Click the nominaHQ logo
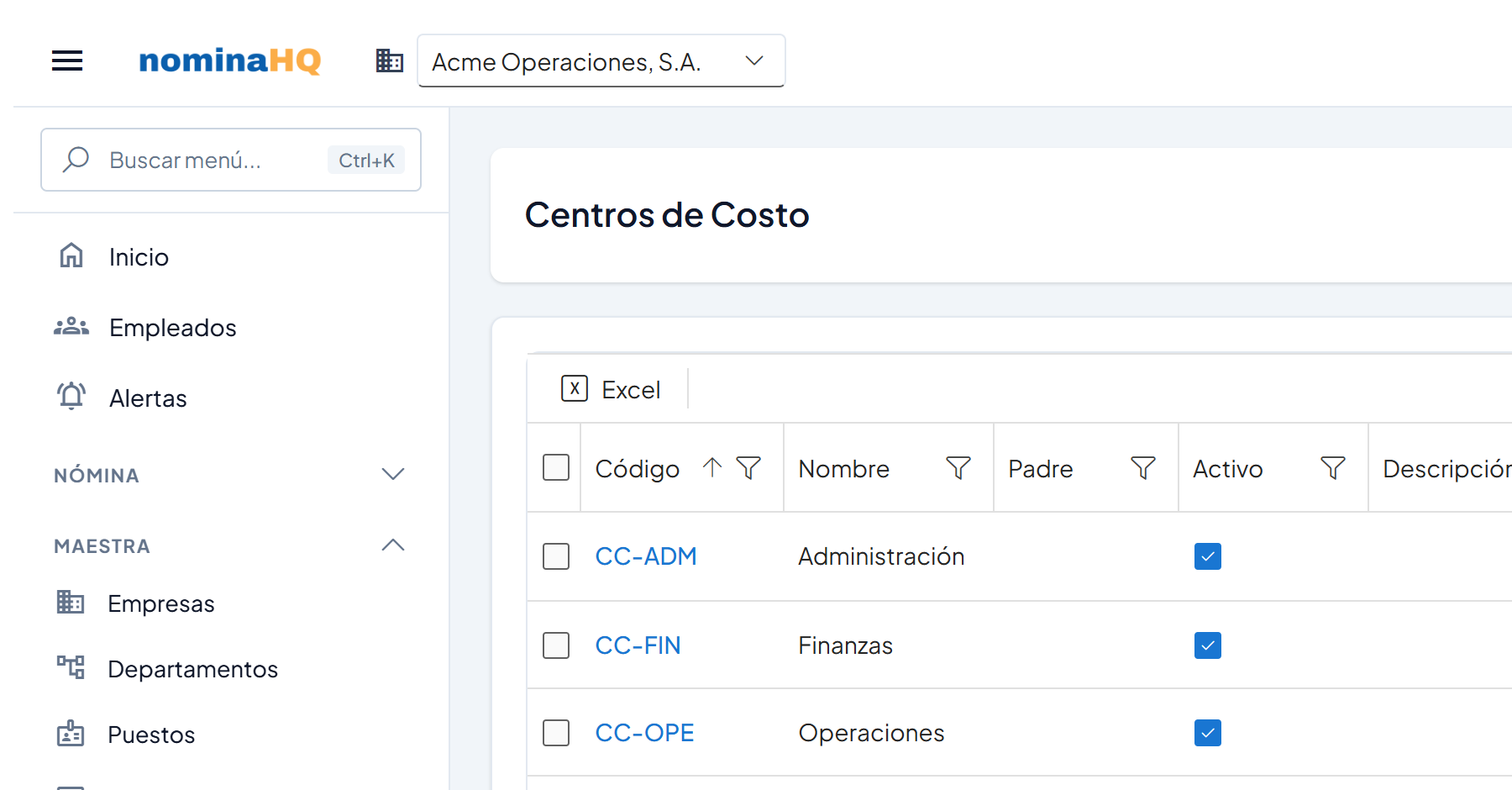 [229, 61]
